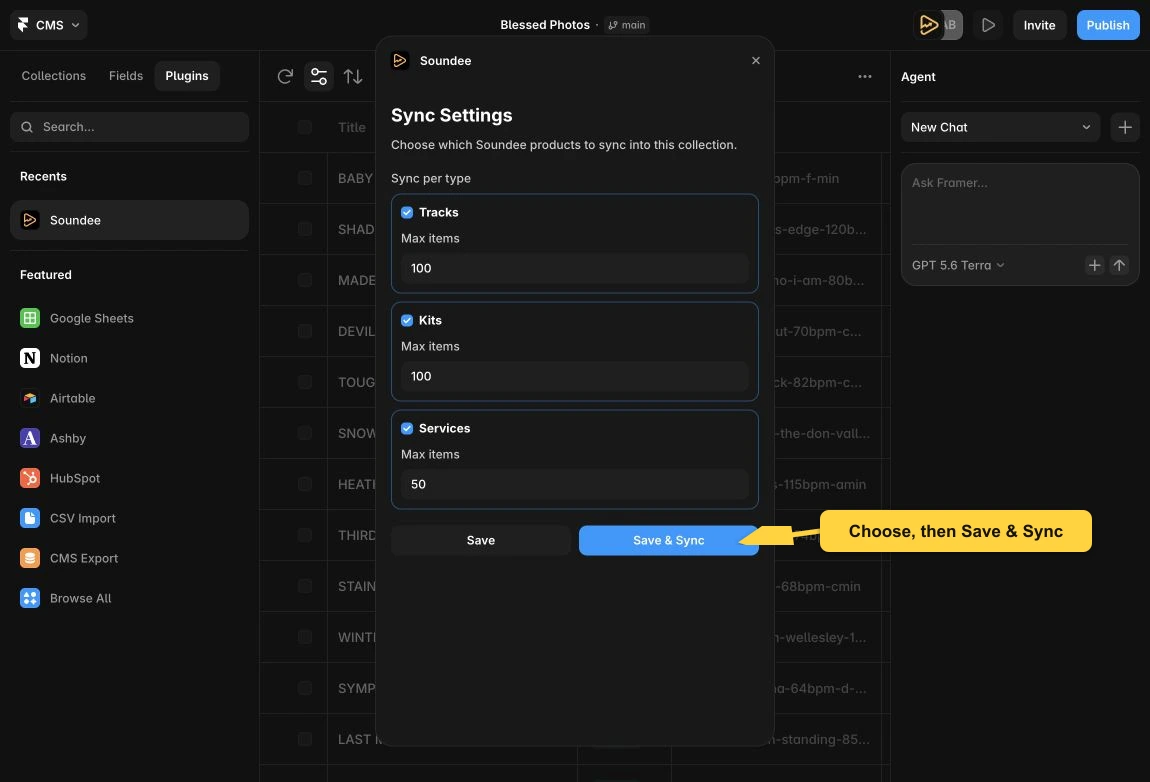1150x782 pixels.
Task: Click the filter sliders toolbar icon
Action: coord(319,76)
